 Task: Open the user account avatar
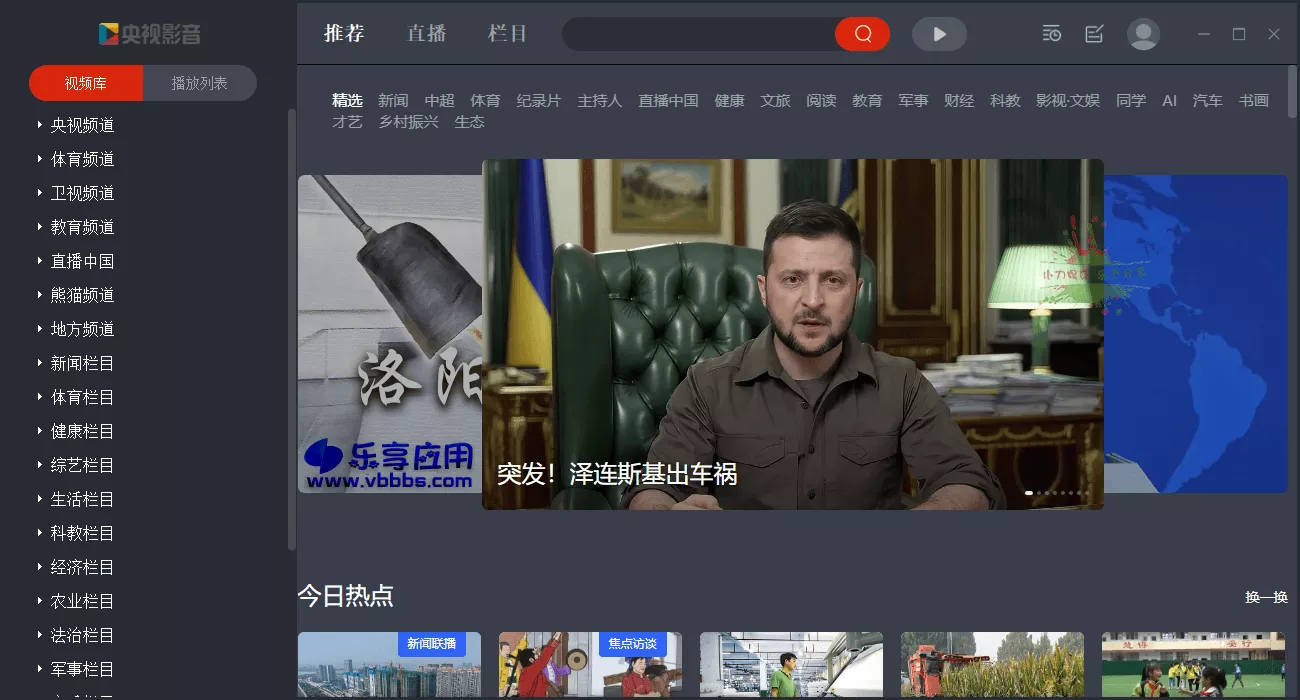tap(1143, 33)
